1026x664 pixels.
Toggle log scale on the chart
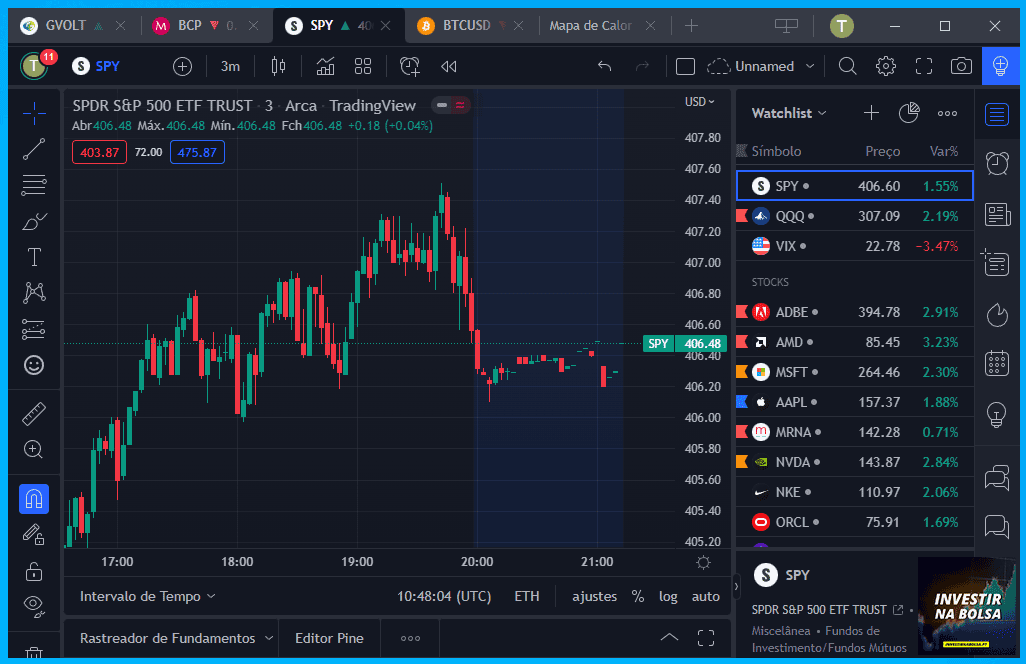668,596
